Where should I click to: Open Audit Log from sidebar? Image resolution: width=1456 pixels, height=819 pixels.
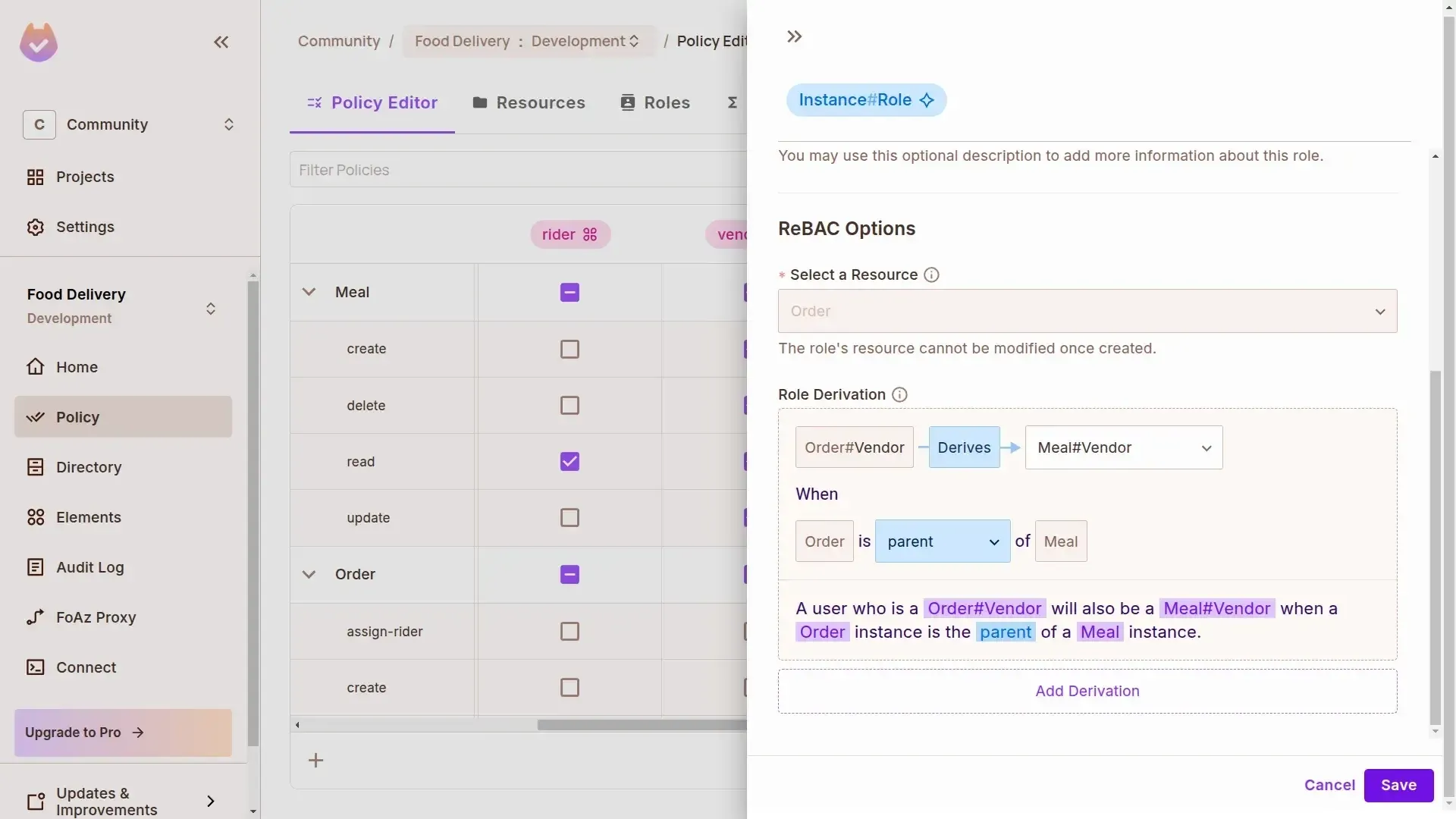[x=89, y=567]
